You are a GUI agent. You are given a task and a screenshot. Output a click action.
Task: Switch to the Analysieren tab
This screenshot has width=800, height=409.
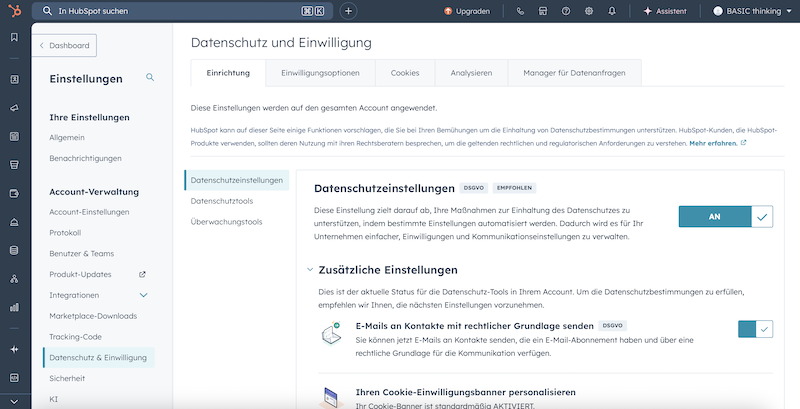coord(471,73)
